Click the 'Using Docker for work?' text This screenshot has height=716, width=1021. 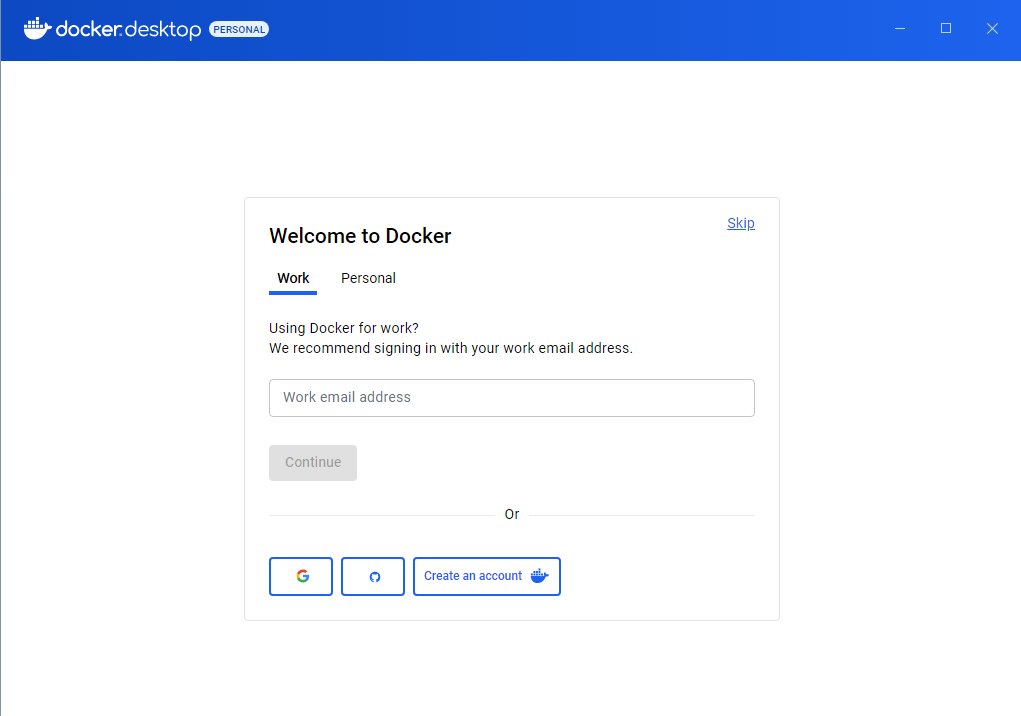tap(344, 328)
